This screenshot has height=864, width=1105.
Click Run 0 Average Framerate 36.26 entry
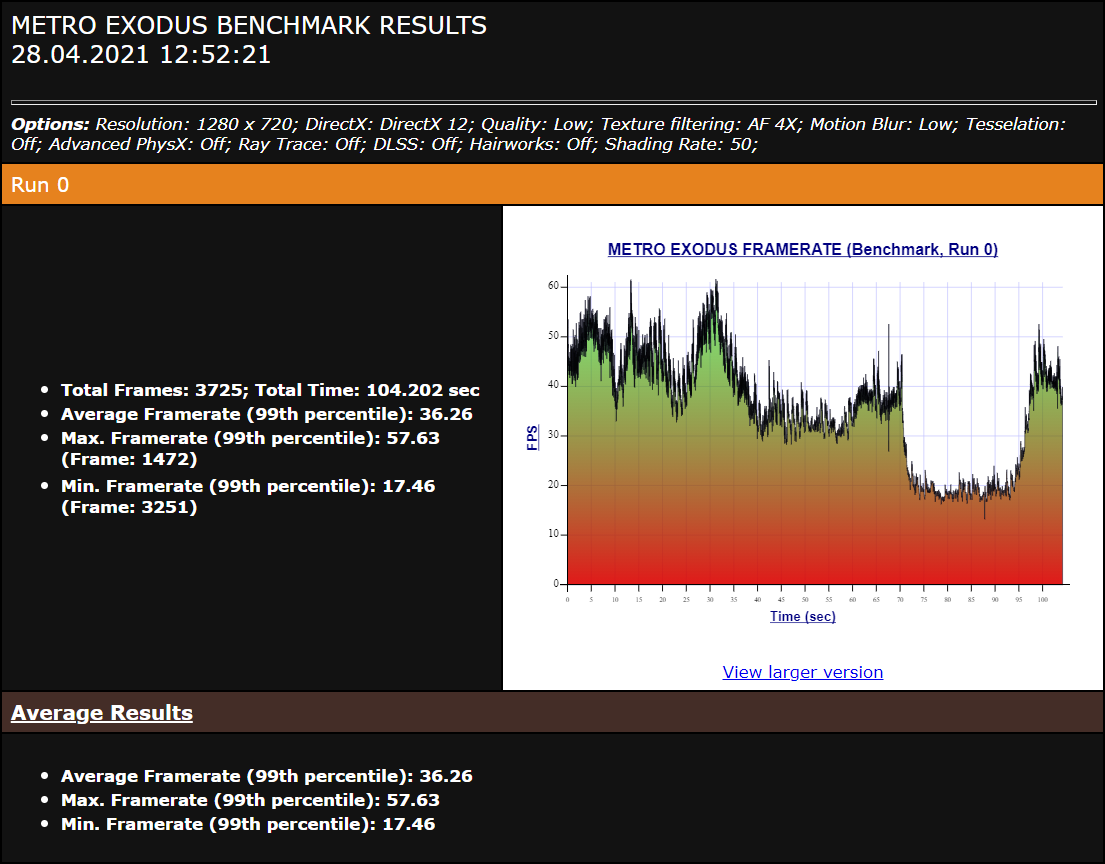click(266, 414)
